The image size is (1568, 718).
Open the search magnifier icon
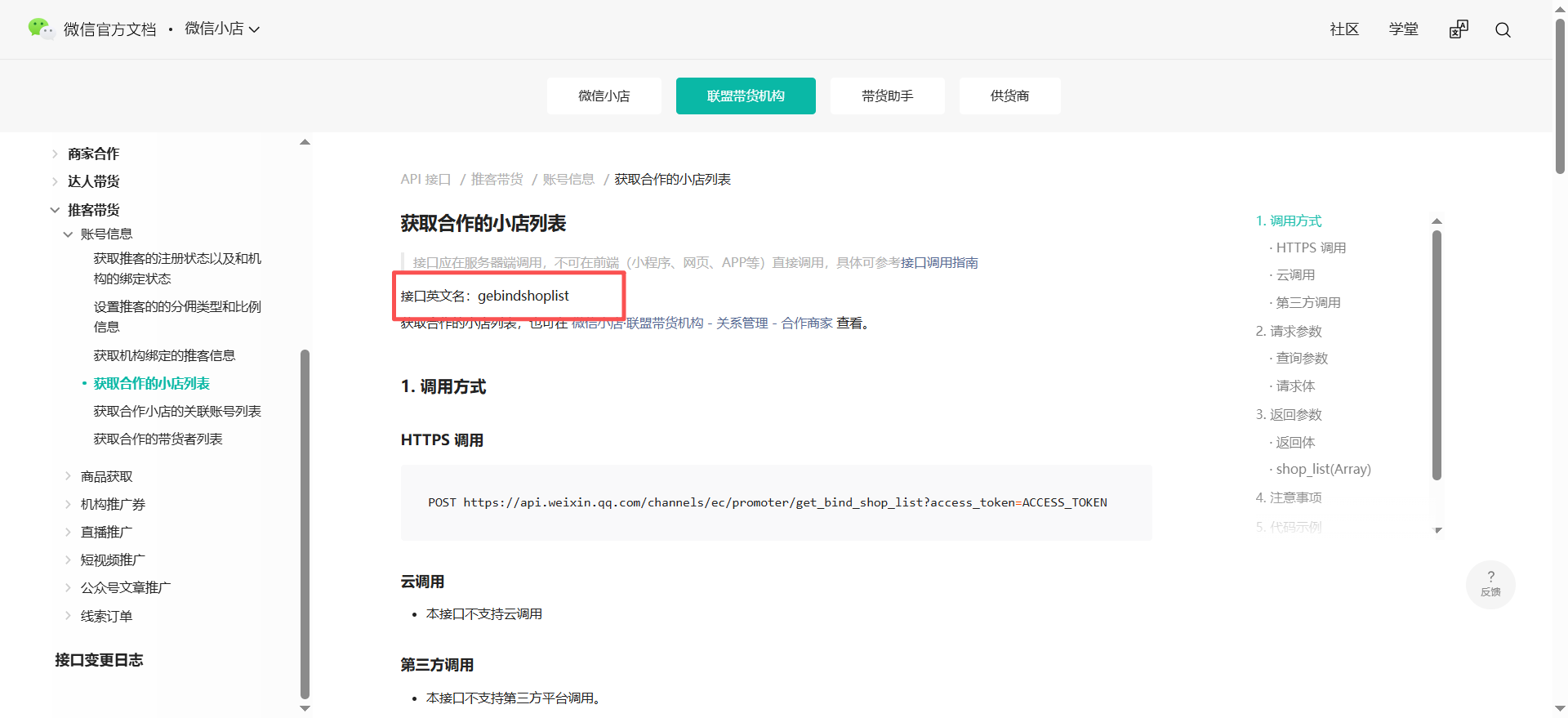point(1503,30)
